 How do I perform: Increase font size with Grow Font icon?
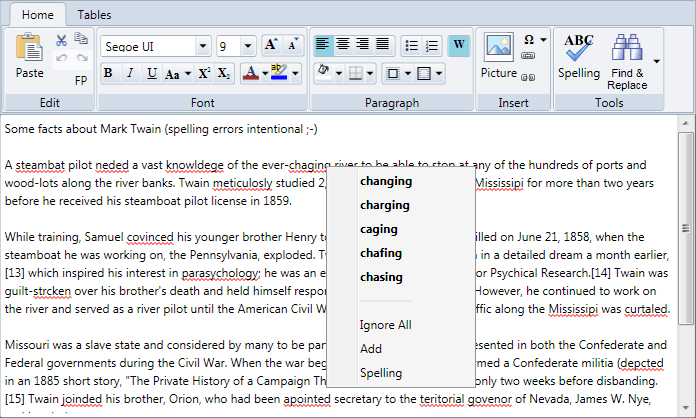pos(271,44)
